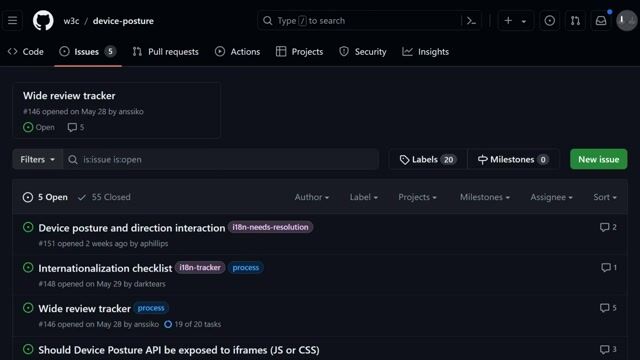Image resolution: width=640 pixels, height=360 pixels.
Task: Click the search magnifier icon in header
Action: [x=268, y=21]
